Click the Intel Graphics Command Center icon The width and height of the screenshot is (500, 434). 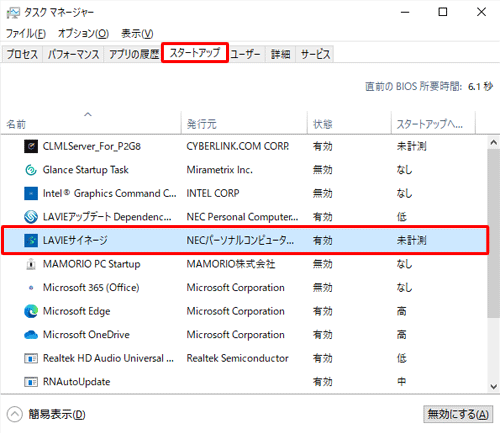[x=31, y=193]
